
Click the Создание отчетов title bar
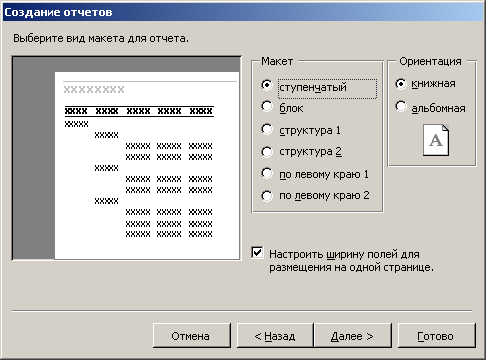pyautogui.click(x=243, y=12)
